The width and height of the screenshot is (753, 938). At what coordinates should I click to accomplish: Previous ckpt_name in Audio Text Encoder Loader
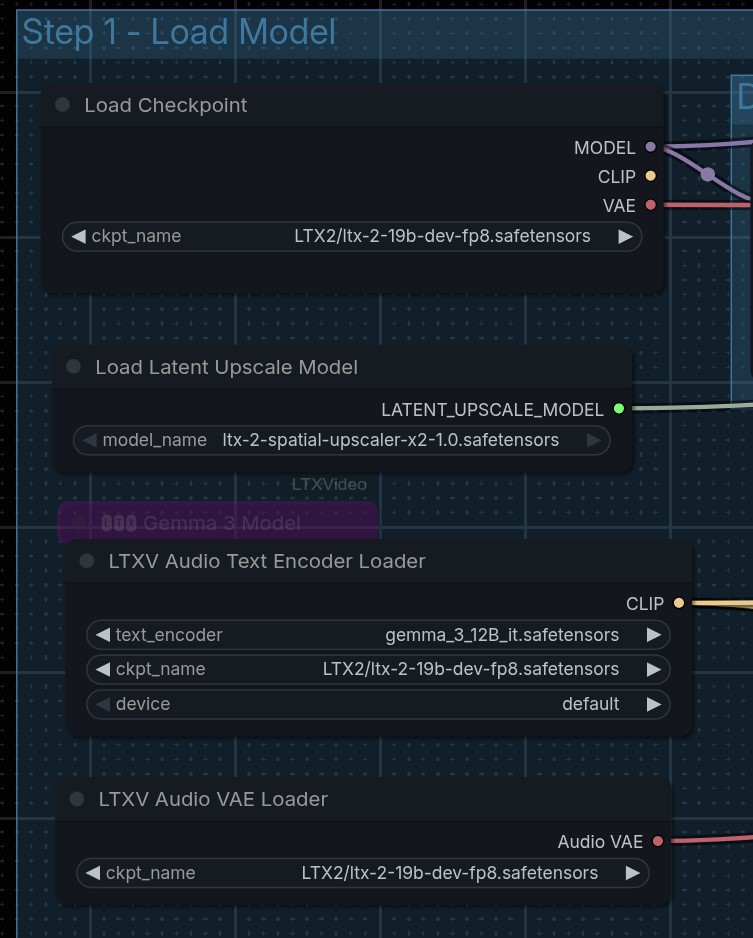[103, 669]
